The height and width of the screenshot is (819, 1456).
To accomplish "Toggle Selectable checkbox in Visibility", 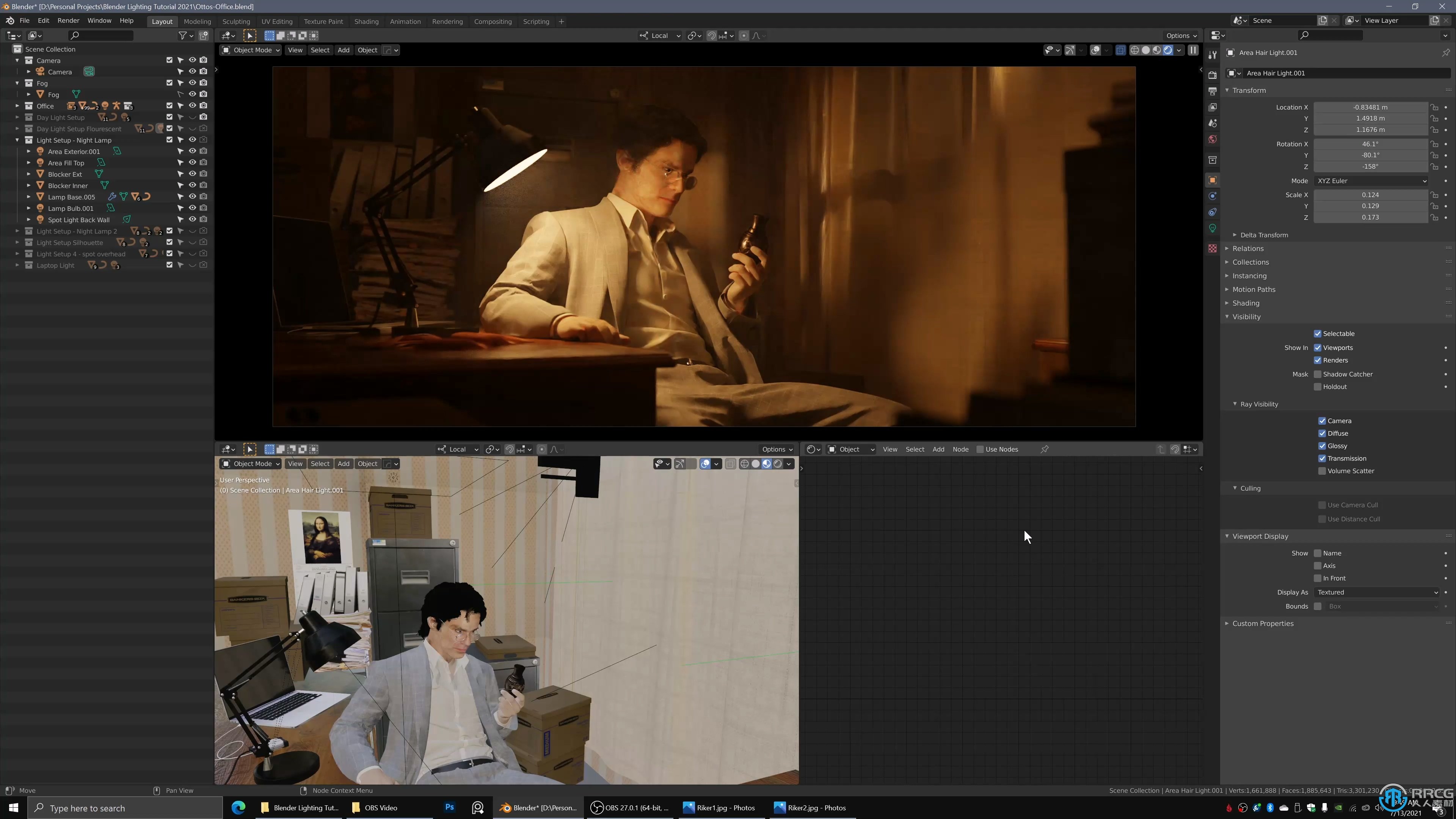I will pos(1317,332).
